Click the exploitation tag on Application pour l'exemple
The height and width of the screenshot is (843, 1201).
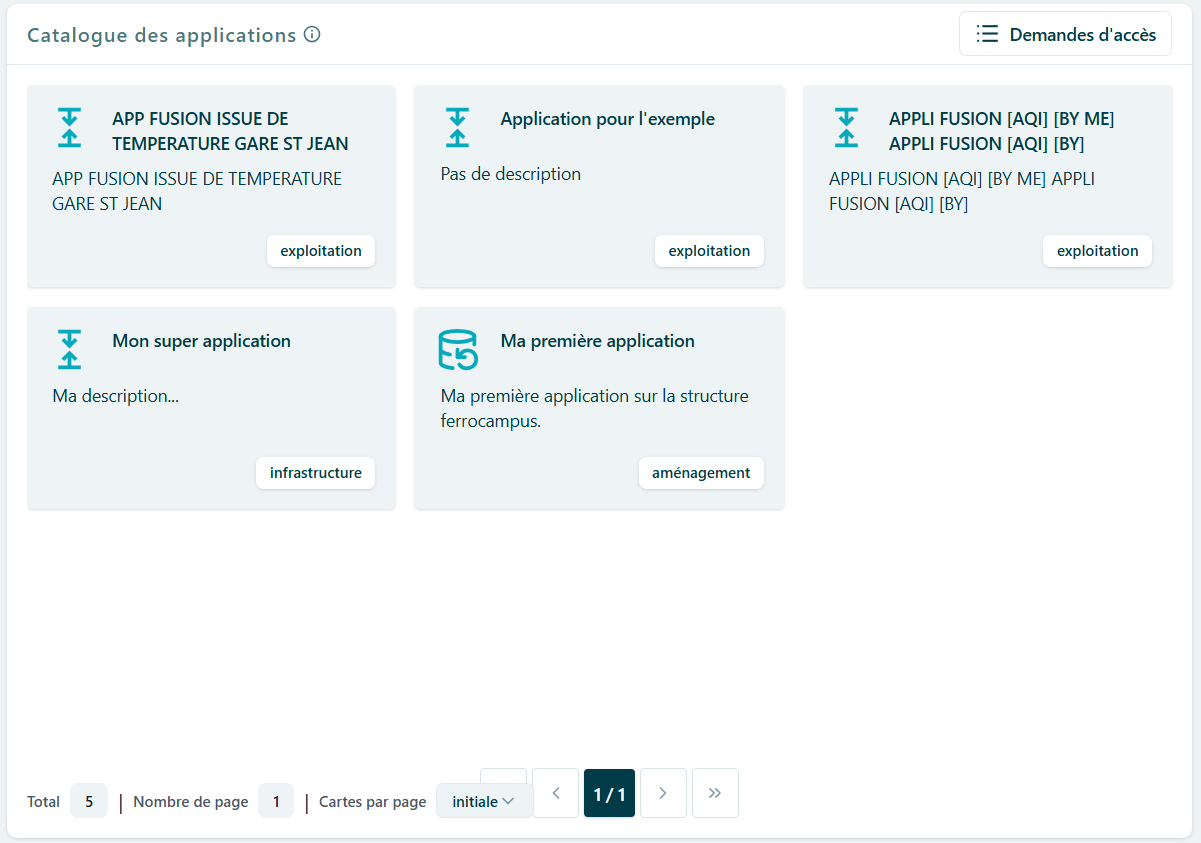click(x=709, y=251)
